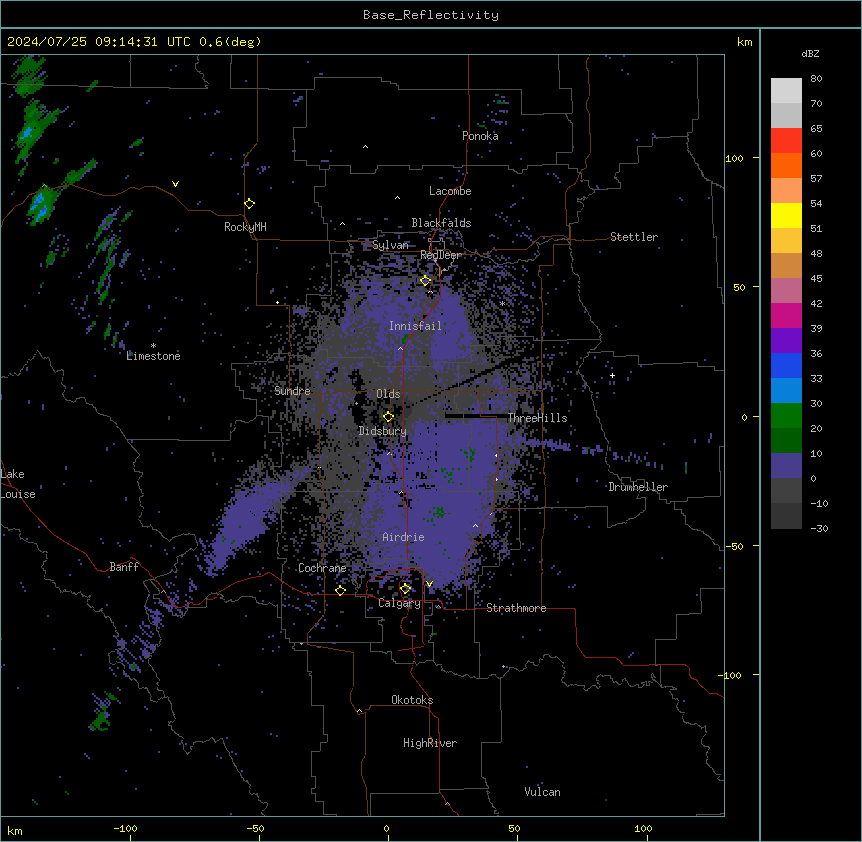
Task: Click the Stettler town label
Action: point(633,237)
